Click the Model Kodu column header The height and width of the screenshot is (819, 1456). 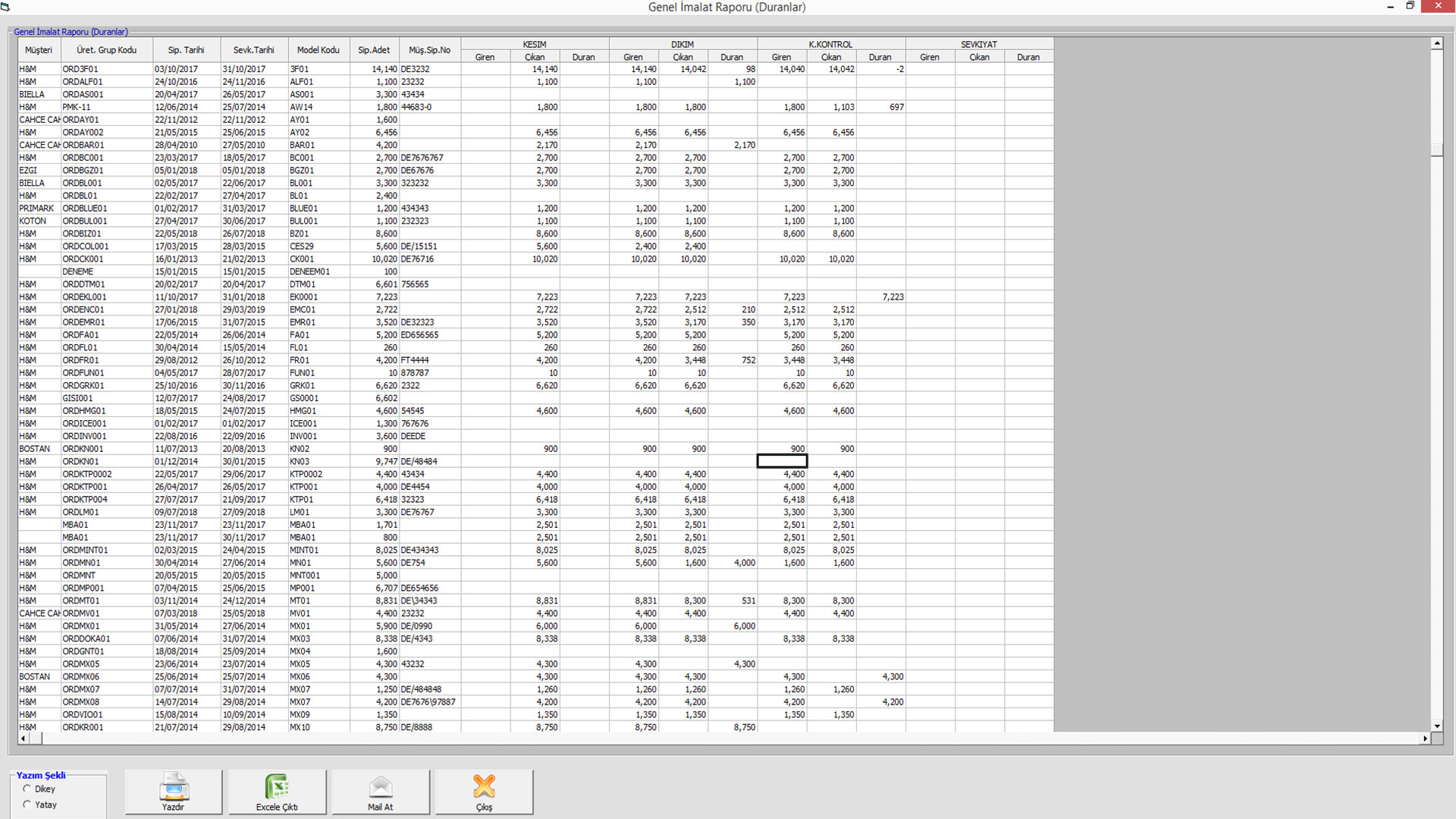pyautogui.click(x=318, y=50)
